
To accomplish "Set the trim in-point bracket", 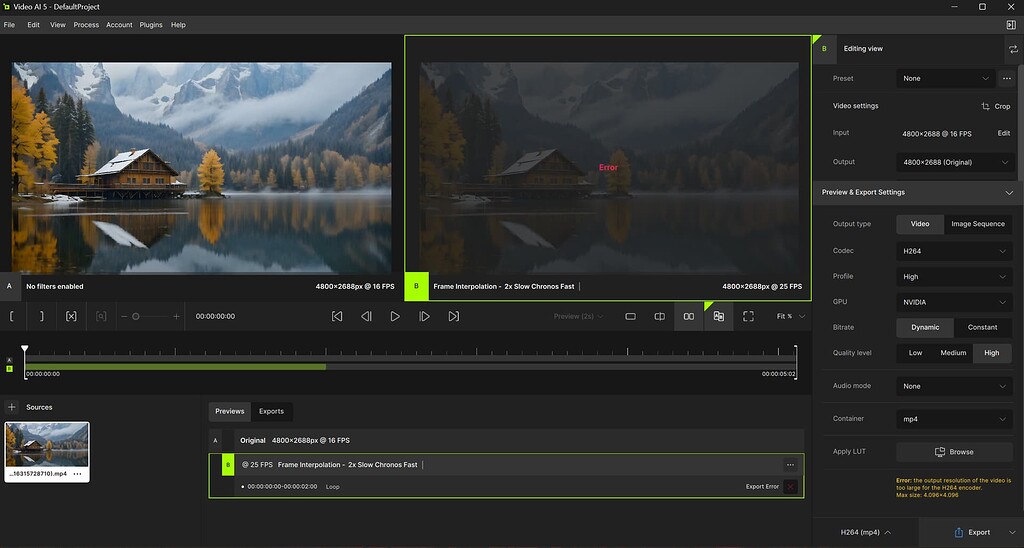I will (x=12, y=316).
